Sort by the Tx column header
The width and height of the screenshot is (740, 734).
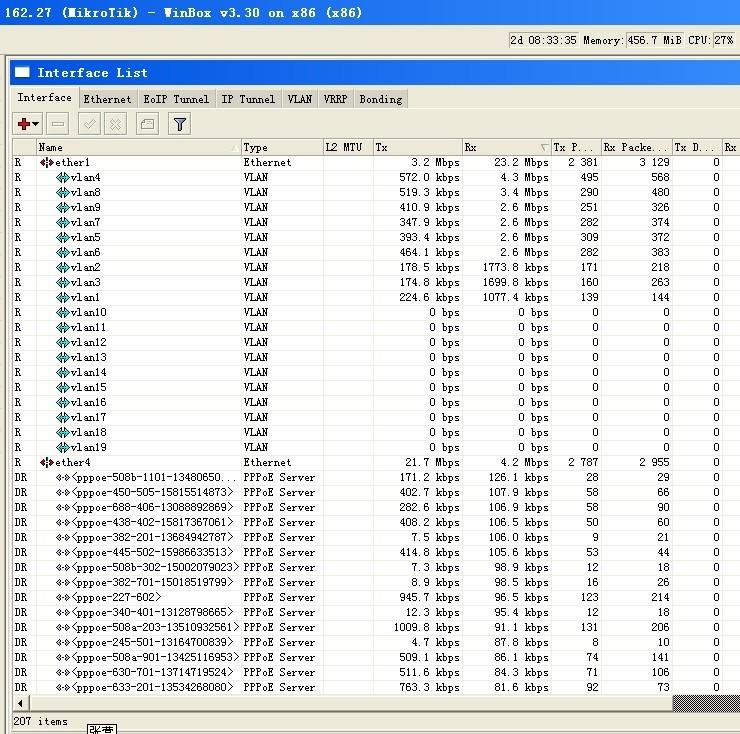(418, 147)
